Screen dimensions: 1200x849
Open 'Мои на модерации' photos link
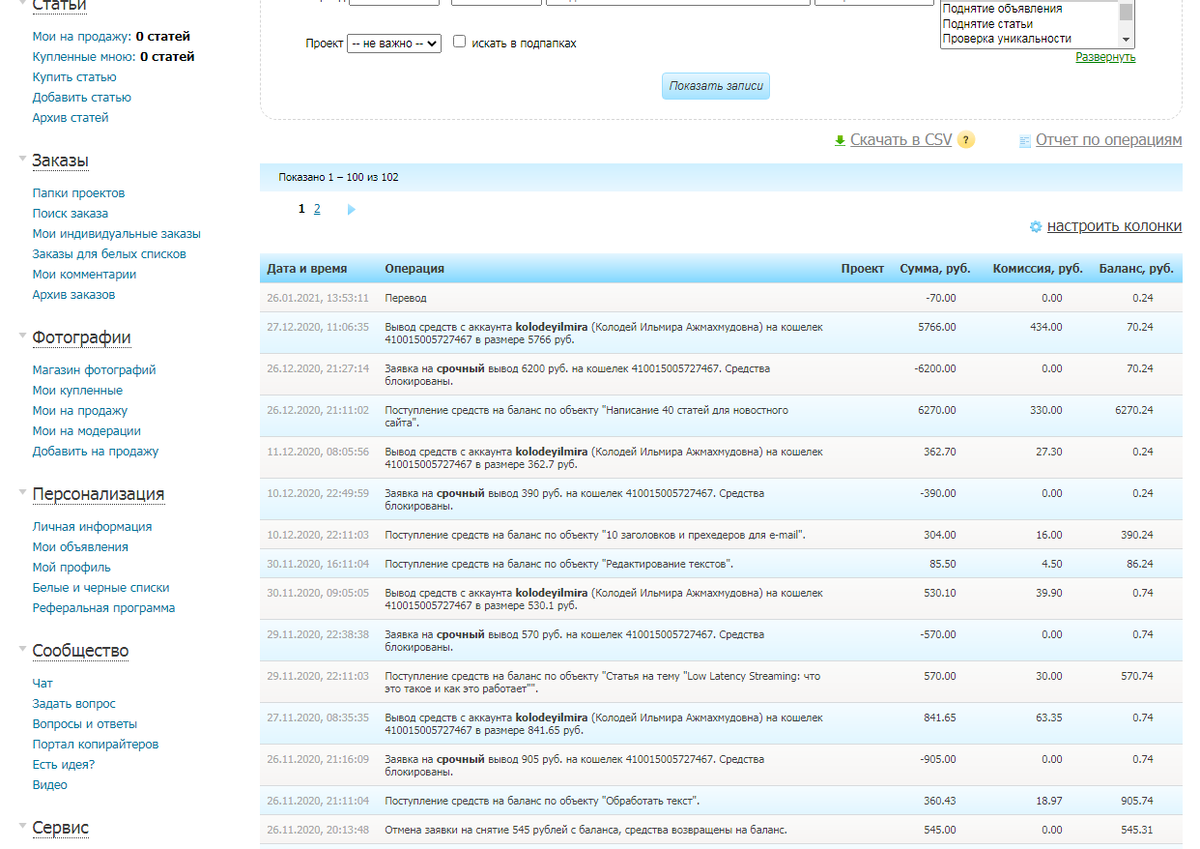(x=86, y=431)
